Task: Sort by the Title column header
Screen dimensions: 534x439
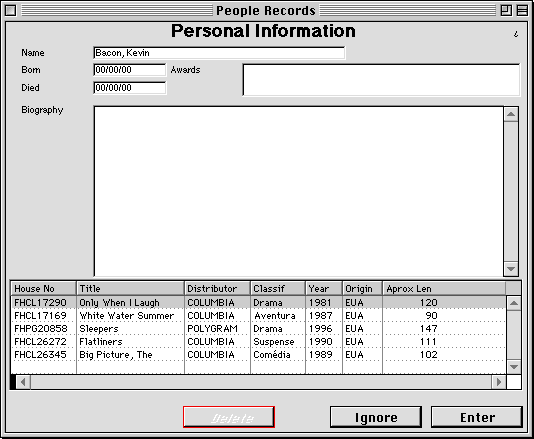Action: pyautogui.click(x=130, y=288)
